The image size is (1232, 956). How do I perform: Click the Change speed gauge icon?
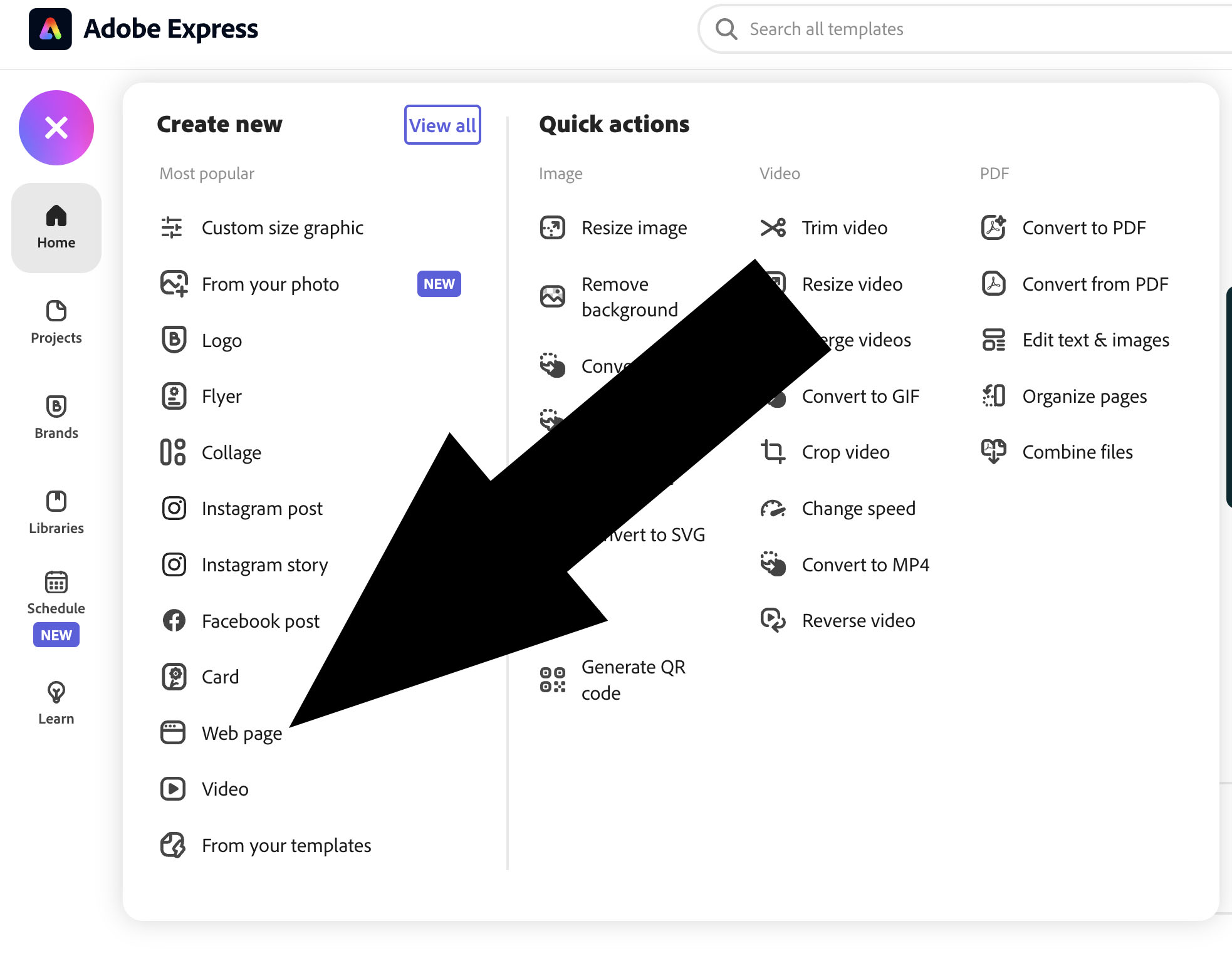click(773, 508)
